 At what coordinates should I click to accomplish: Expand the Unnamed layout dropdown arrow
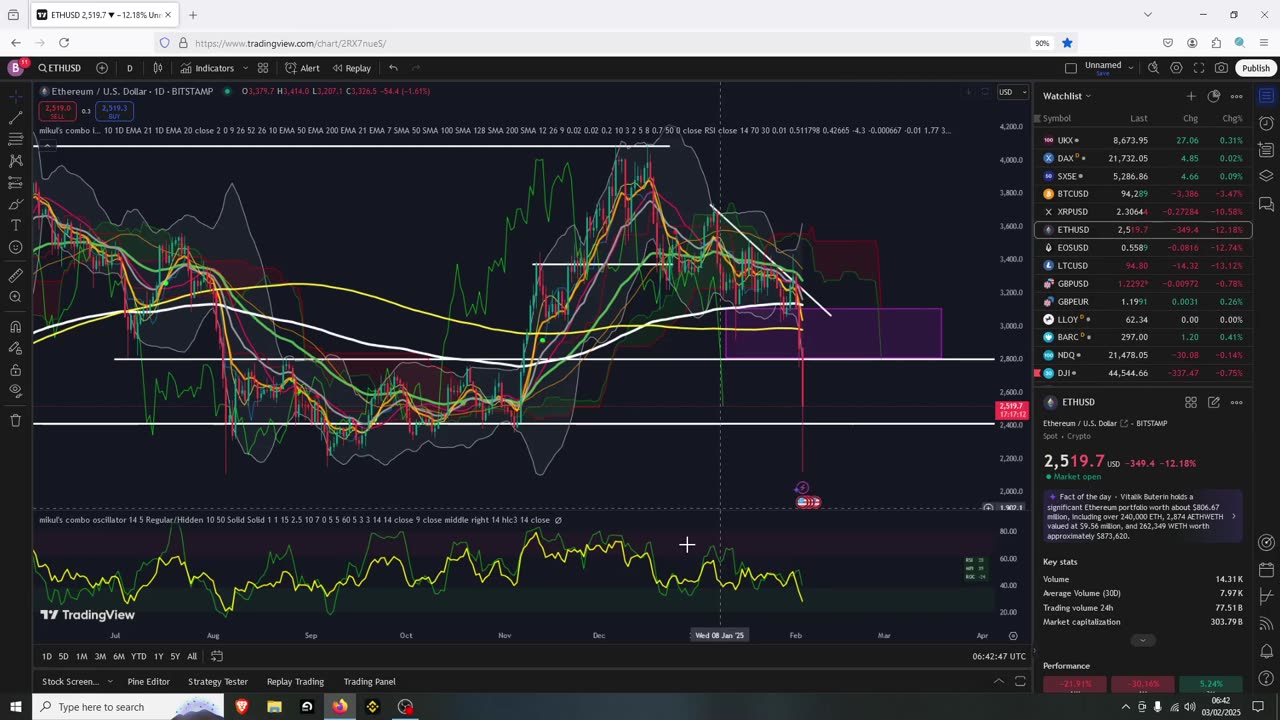[1131, 67]
